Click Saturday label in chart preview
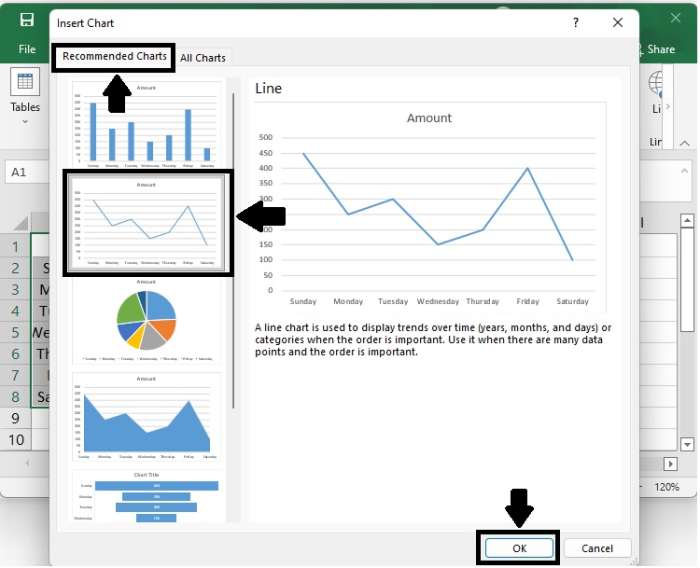 (x=572, y=301)
